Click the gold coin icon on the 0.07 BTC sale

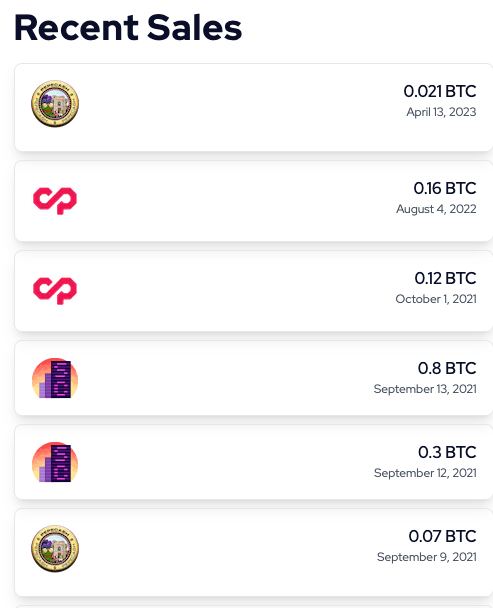[55, 548]
